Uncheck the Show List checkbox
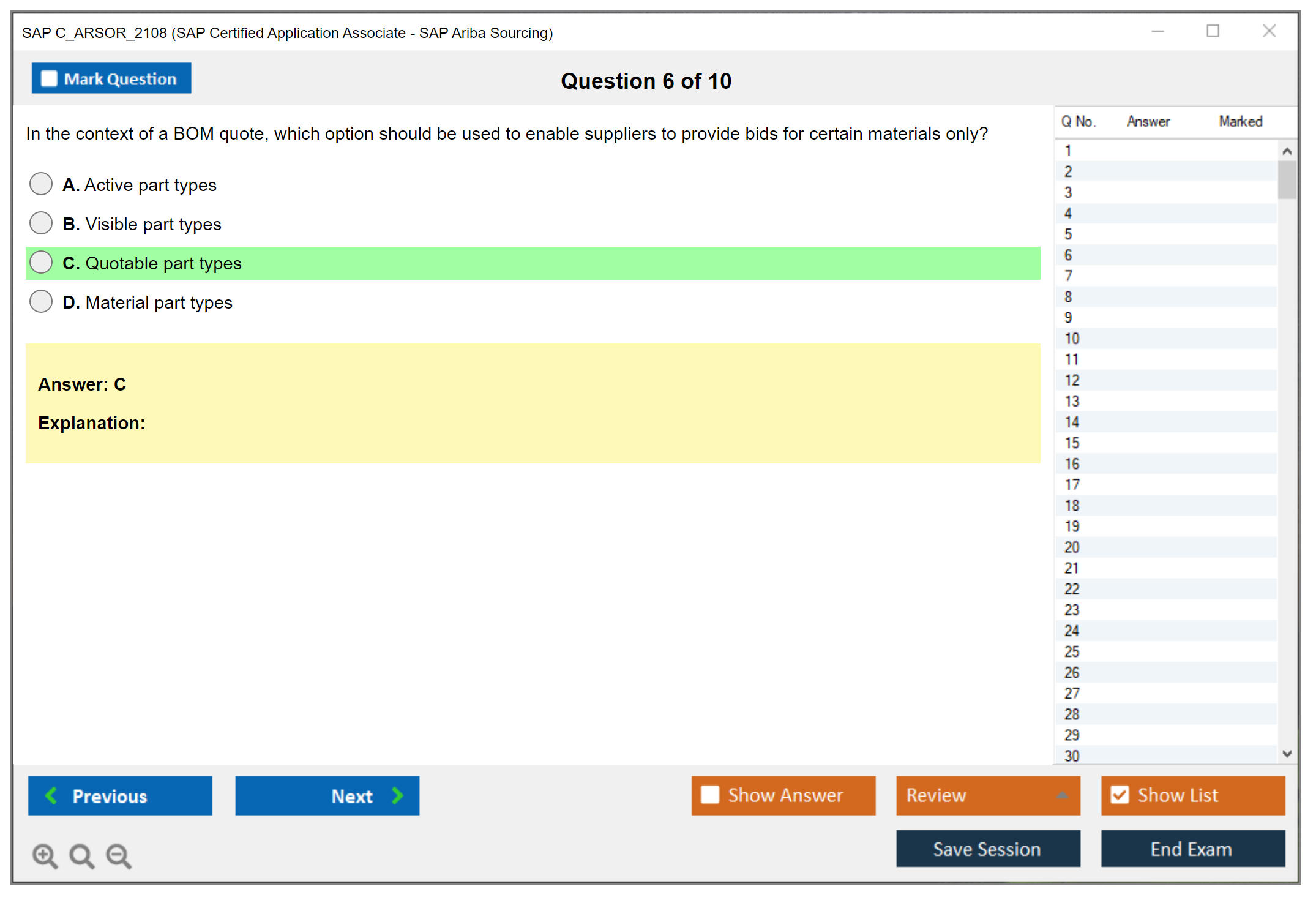The height and width of the screenshot is (900, 1316). point(1120,795)
